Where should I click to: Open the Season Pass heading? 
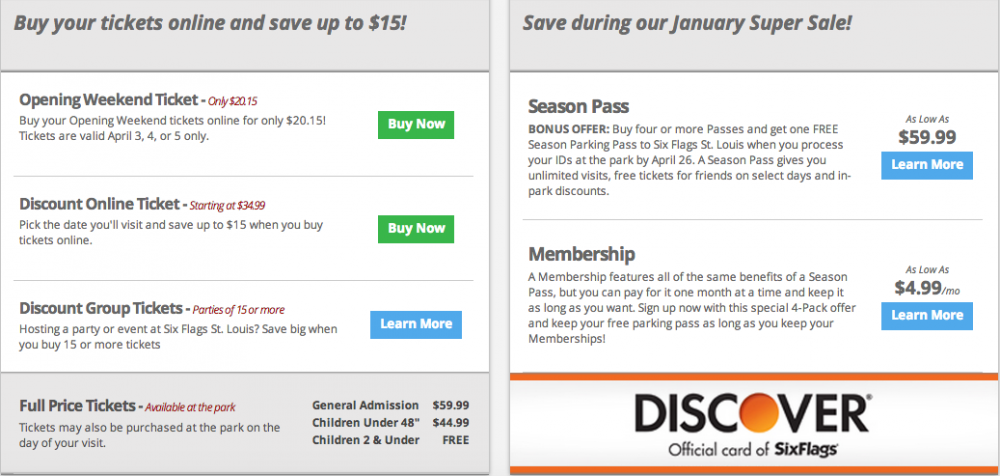tap(578, 106)
